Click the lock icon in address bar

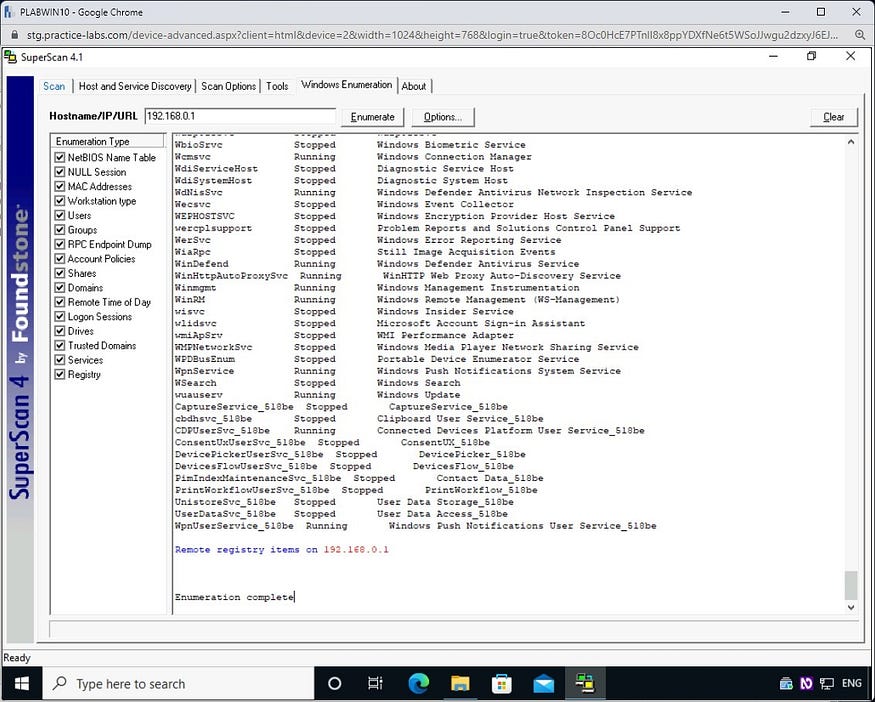[x=15, y=35]
